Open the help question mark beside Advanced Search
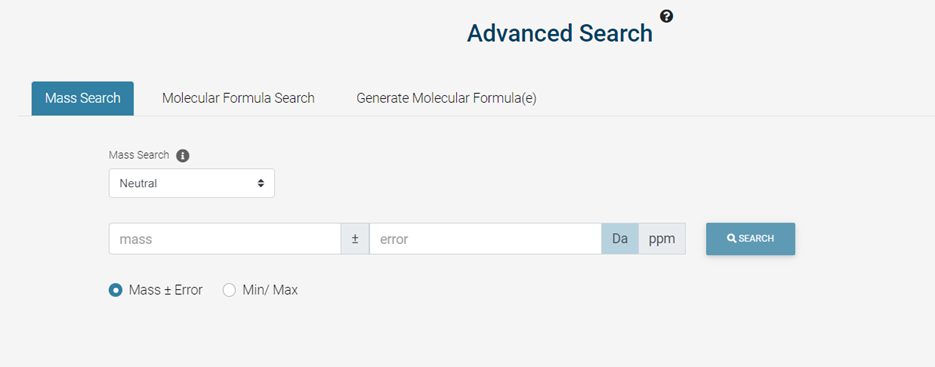This screenshot has height=367, width=935. point(667,17)
